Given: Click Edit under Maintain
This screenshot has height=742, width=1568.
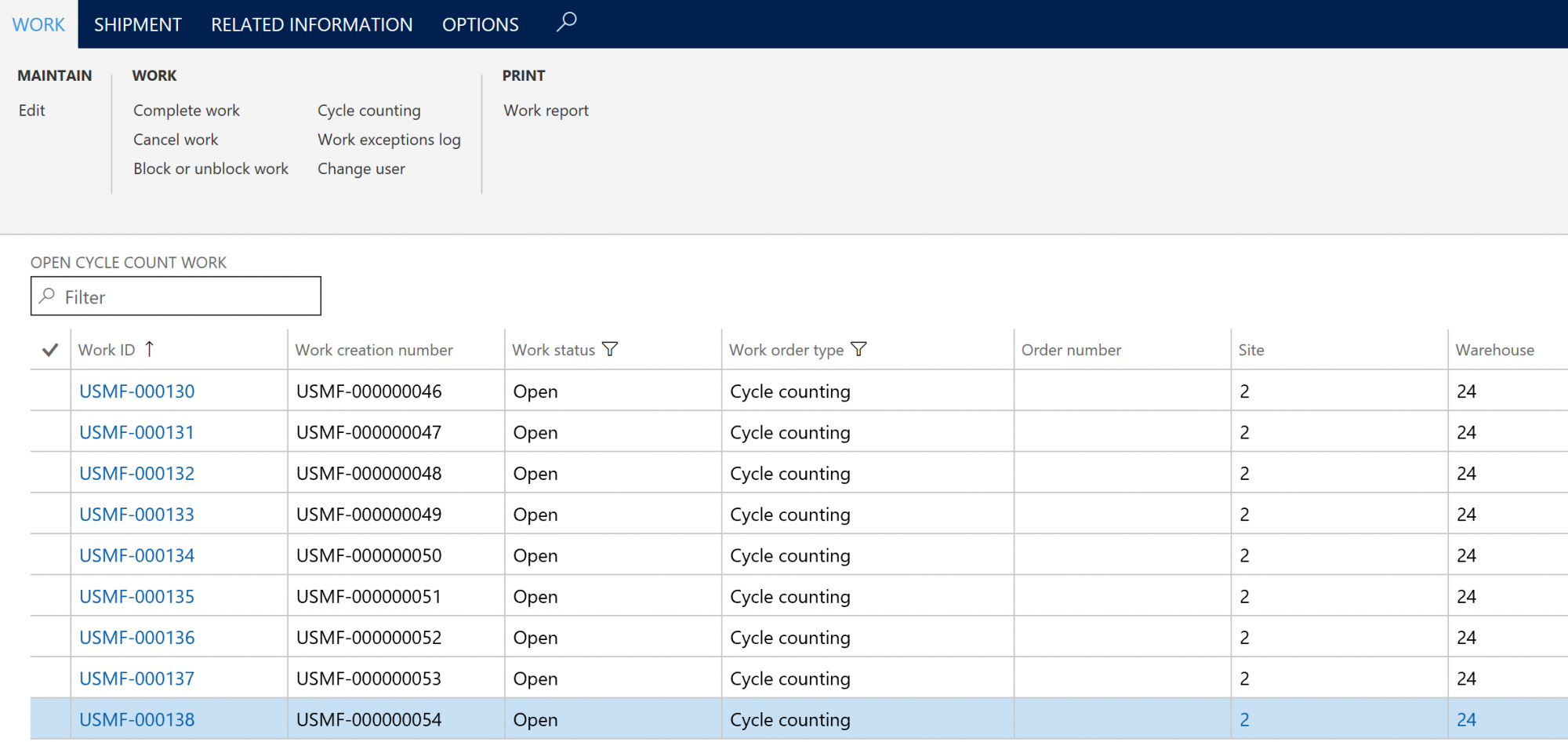Looking at the screenshot, I should click(31, 110).
